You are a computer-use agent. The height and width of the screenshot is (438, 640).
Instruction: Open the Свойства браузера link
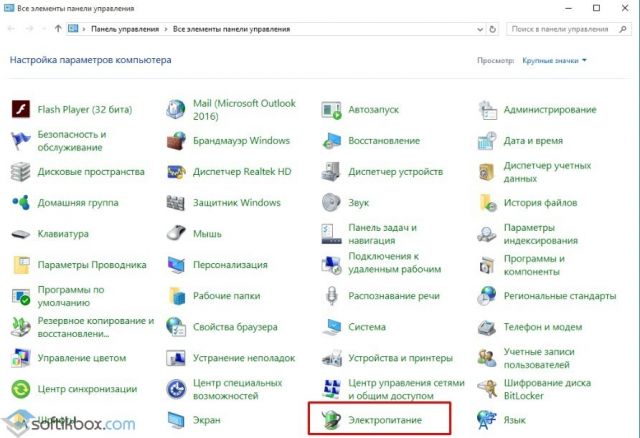click(235, 327)
